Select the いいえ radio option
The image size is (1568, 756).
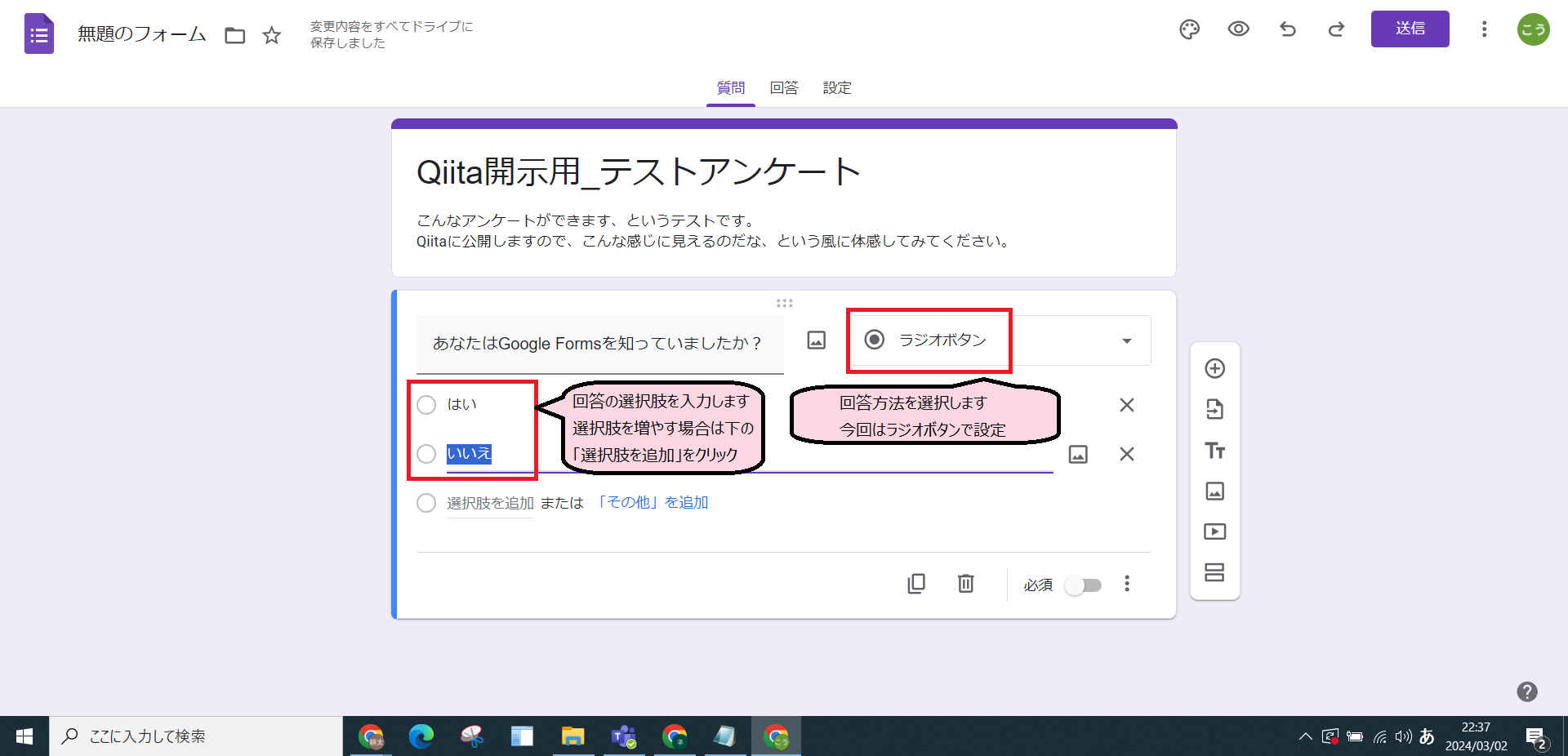[x=425, y=454]
